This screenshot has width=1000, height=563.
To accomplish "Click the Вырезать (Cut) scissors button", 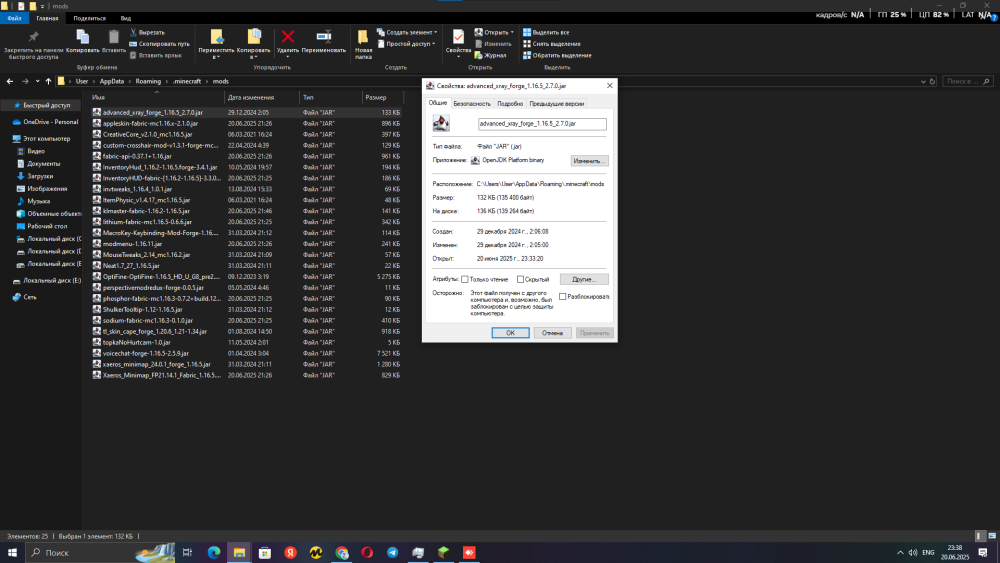I will [147, 33].
